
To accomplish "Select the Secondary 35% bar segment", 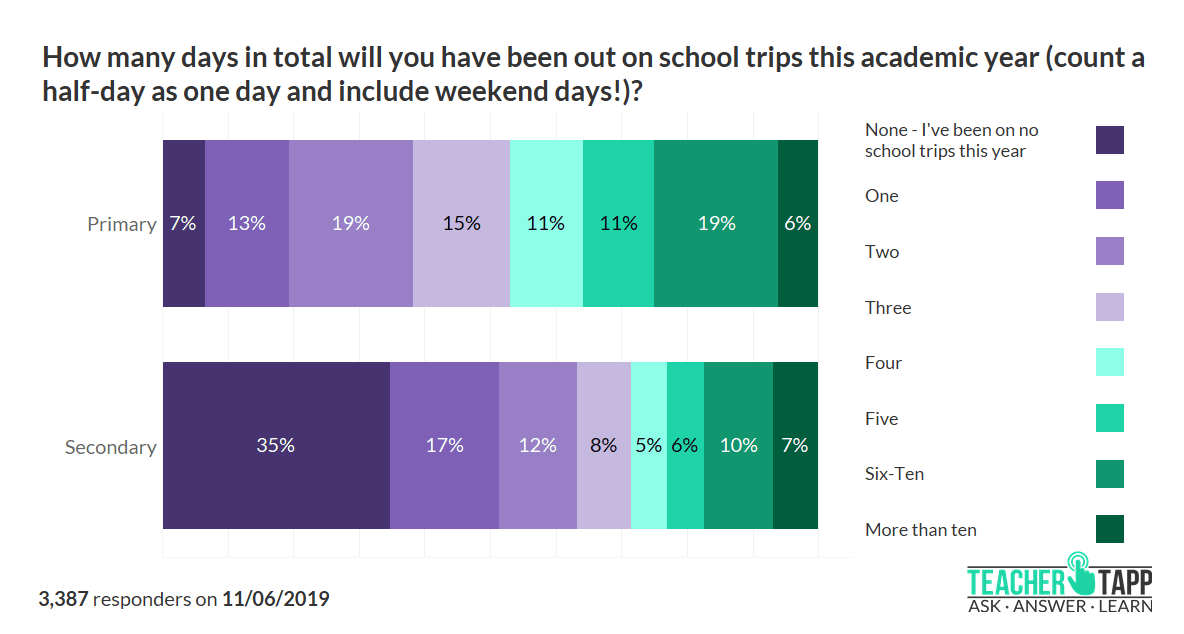I will pyautogui.click(x=276, y=445).
